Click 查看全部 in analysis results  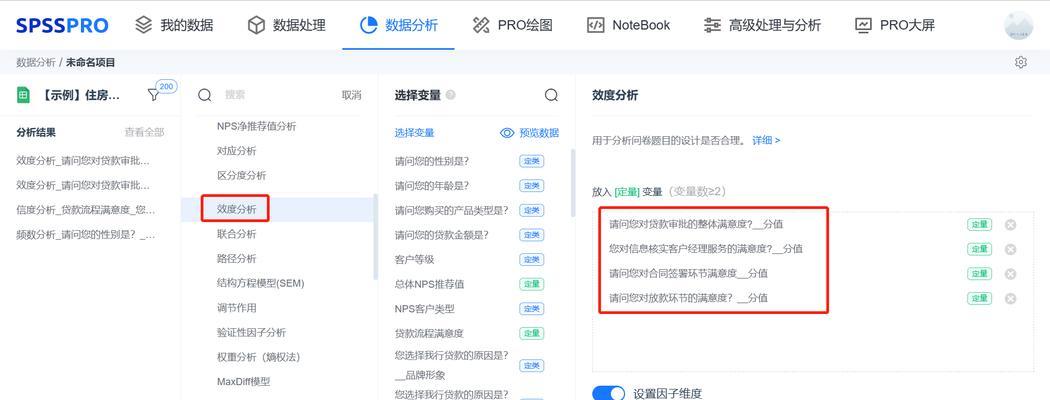[144, 133]
